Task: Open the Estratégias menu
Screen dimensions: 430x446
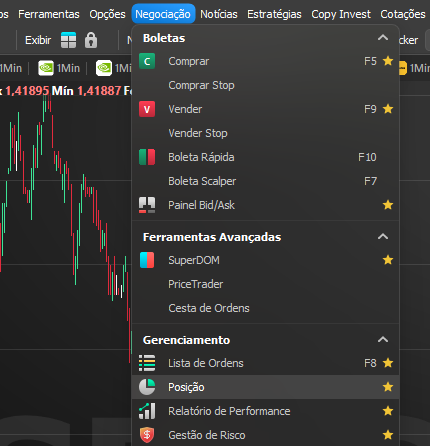Action: pos(274,14)
